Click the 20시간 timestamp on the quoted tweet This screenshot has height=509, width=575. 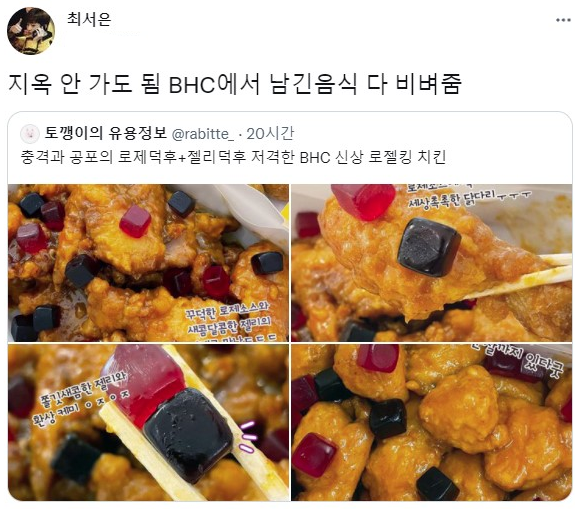270,133
